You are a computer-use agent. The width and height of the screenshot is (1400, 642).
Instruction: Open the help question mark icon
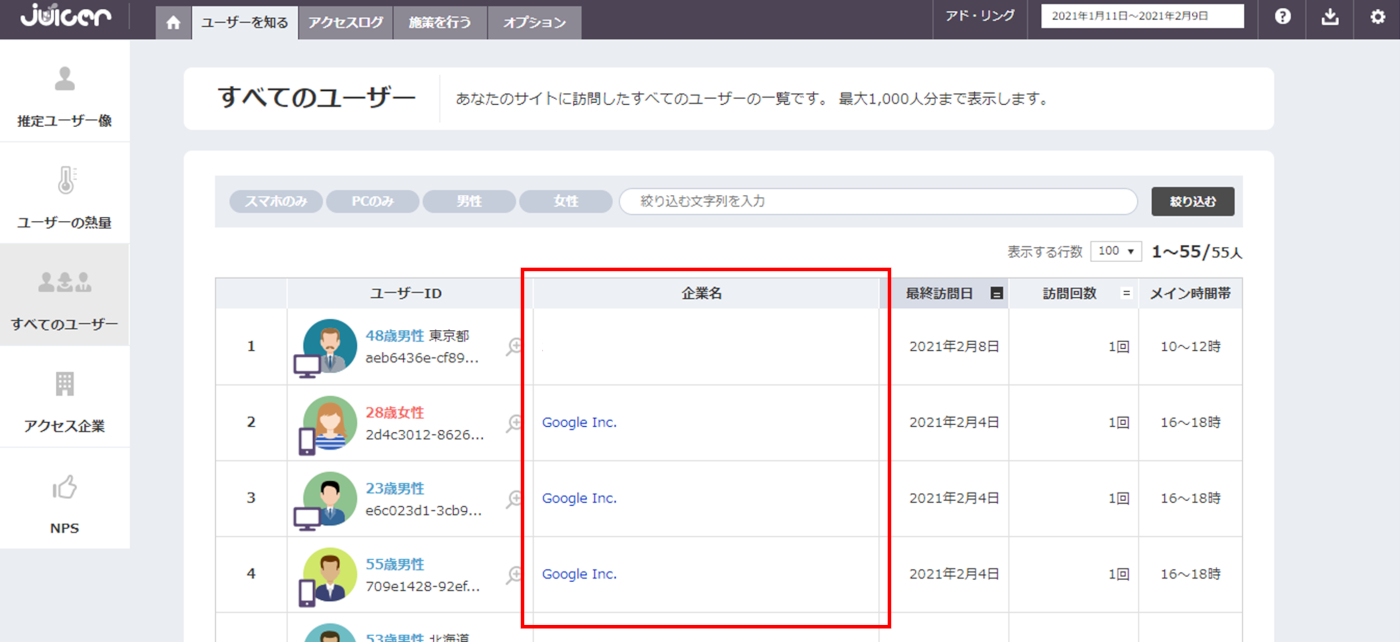[x=1283, y=17]
